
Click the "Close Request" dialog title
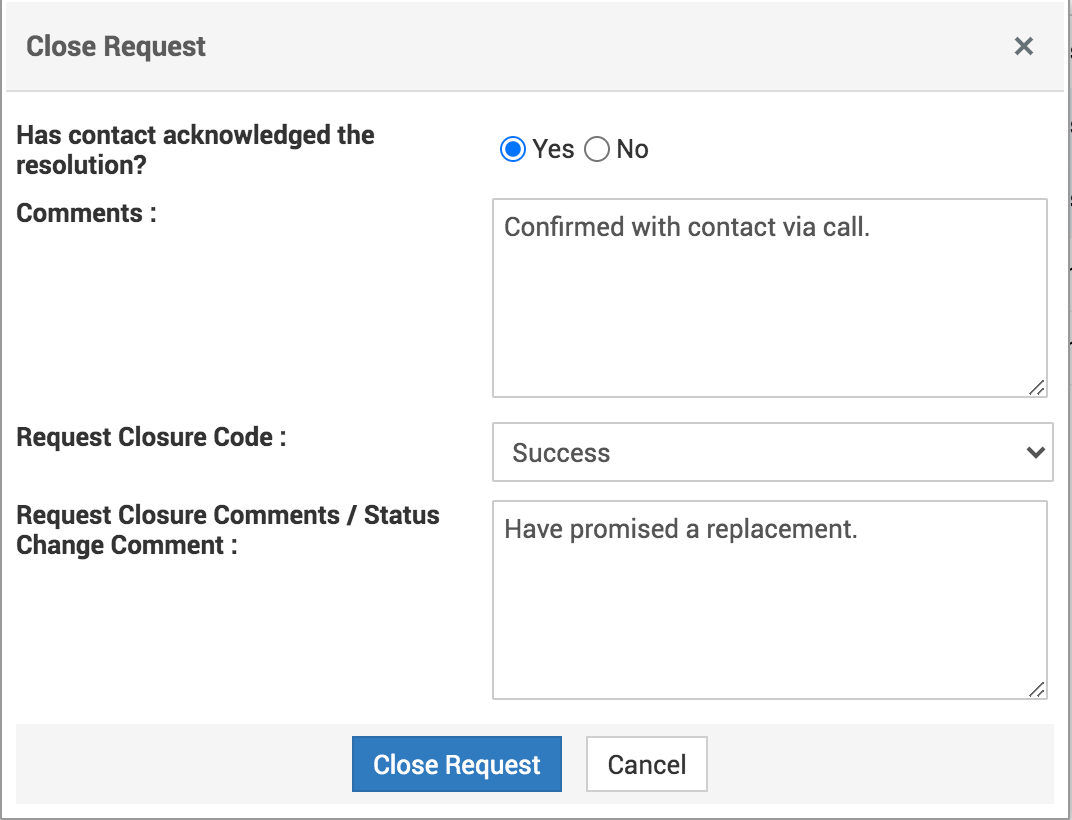(x=116, y=46)
